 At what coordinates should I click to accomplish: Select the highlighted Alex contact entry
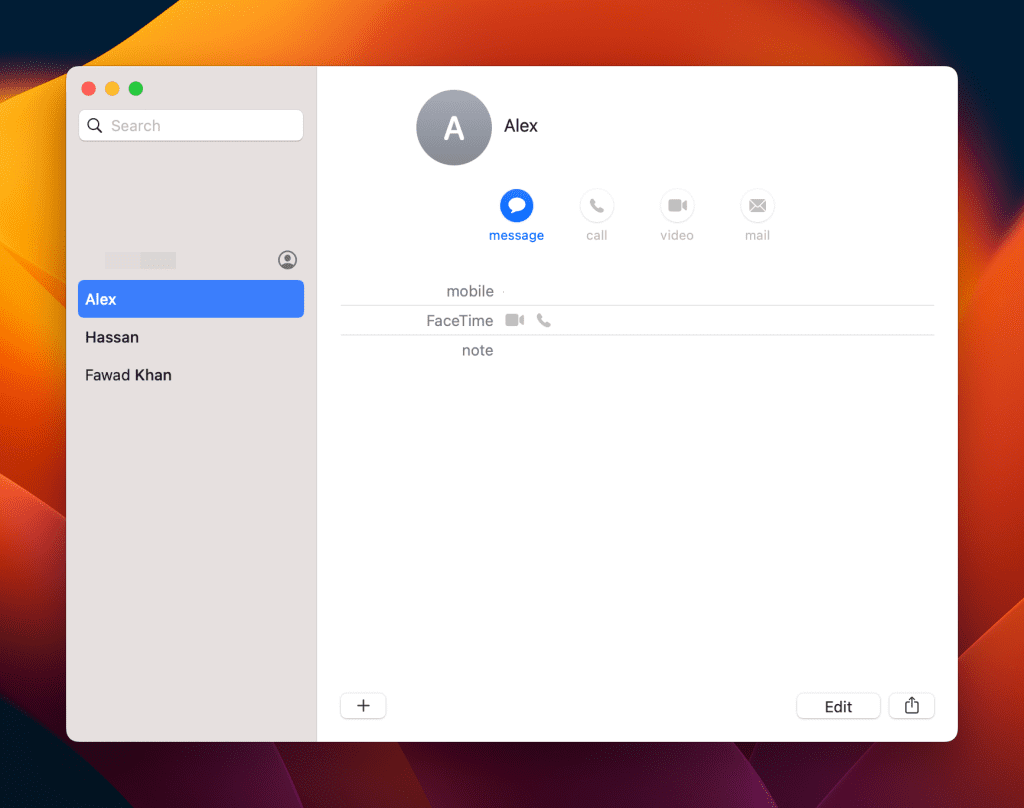tap(190, 299)
